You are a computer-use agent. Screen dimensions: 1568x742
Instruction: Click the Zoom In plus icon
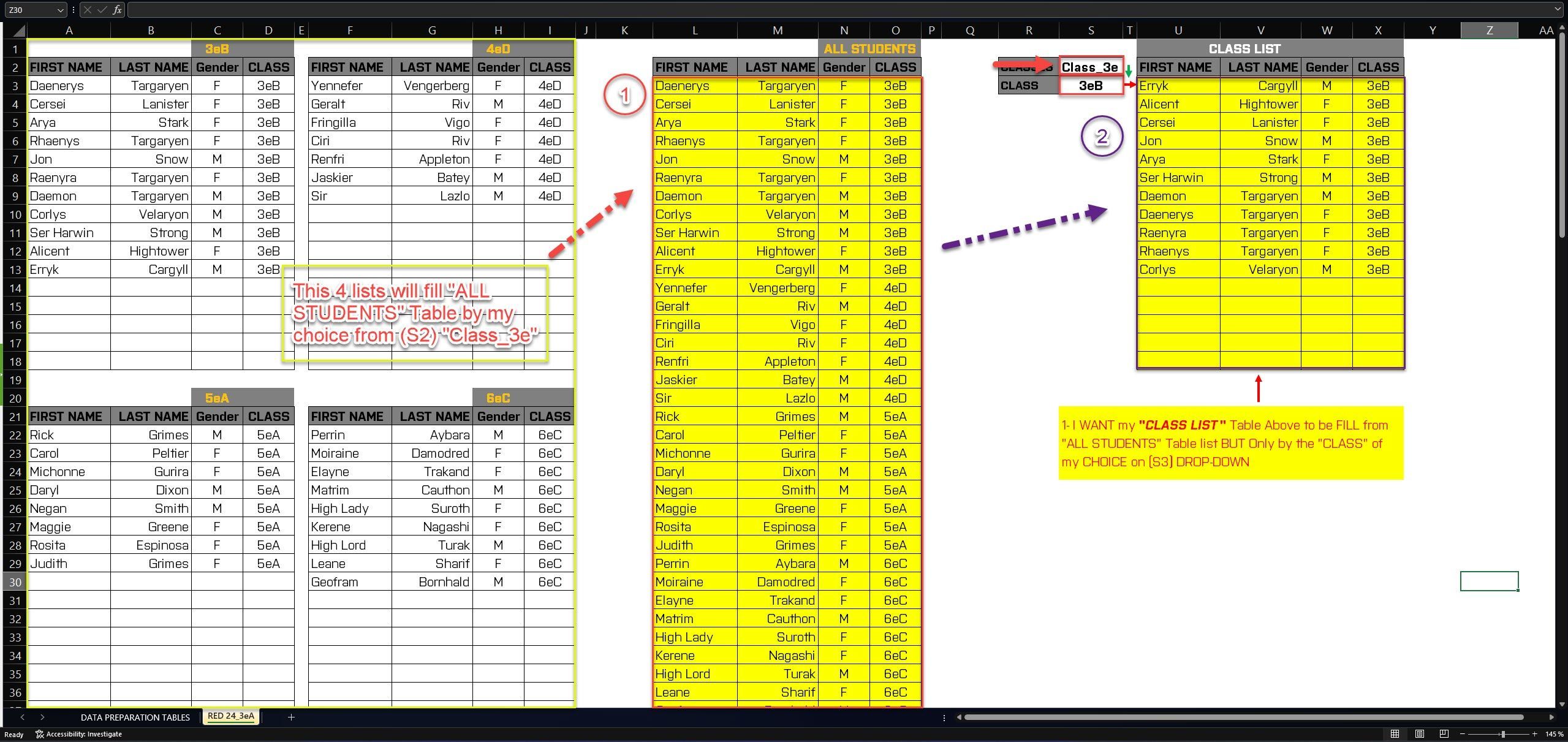click(1536, 733)
